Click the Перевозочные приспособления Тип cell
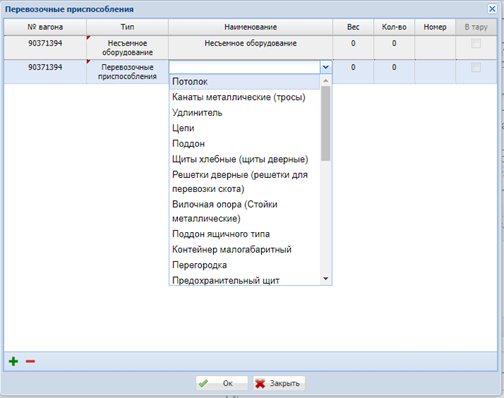 pos(127,72)
